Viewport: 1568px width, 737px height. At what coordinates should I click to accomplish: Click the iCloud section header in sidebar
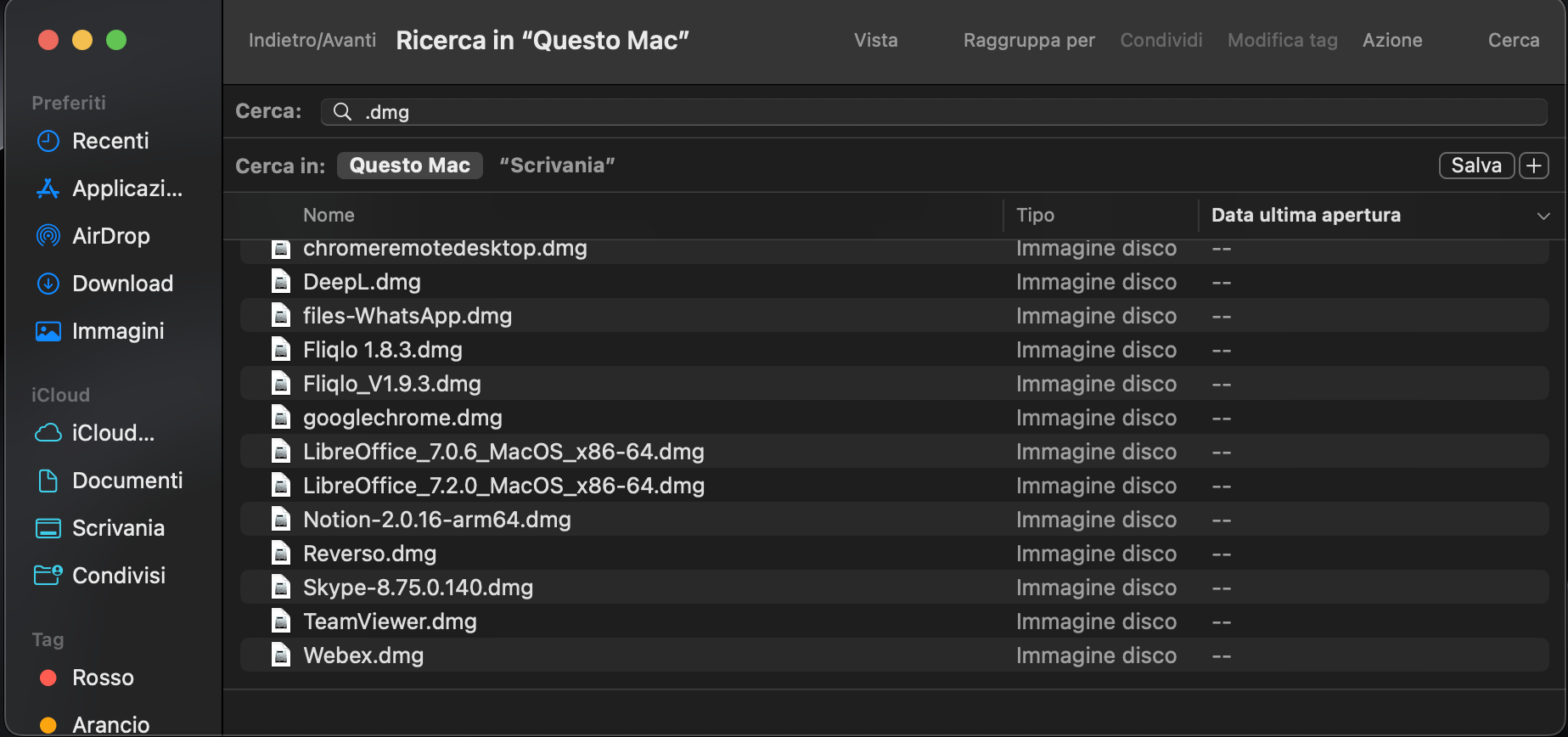(x=60, y=395)
